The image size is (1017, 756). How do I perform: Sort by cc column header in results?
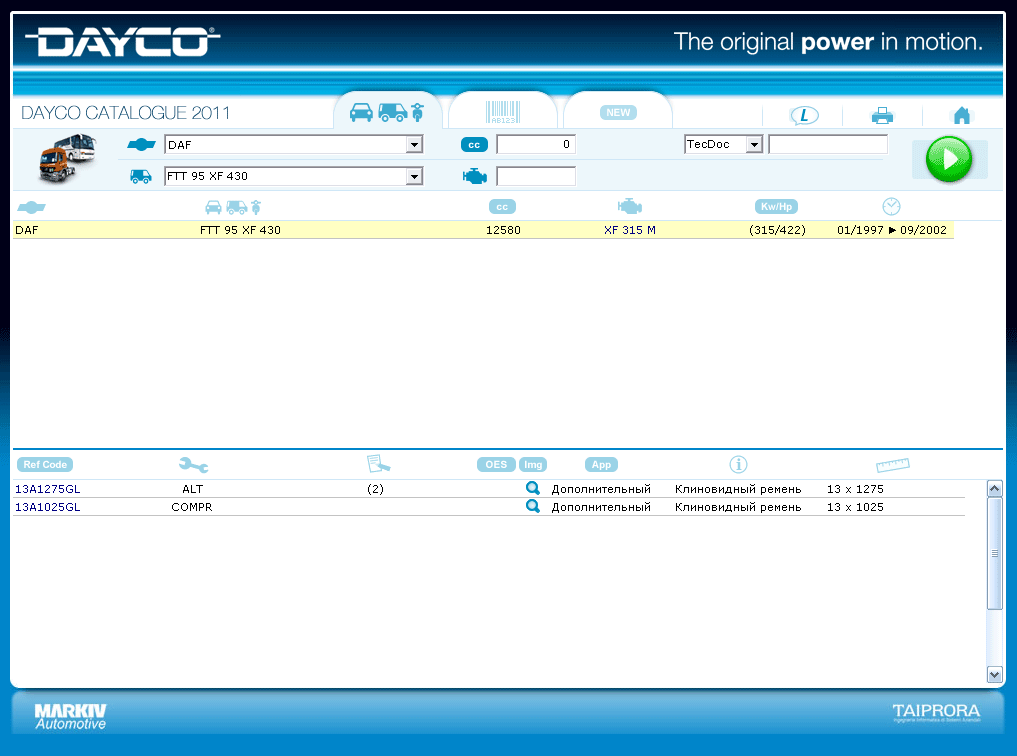click(502, 207)
